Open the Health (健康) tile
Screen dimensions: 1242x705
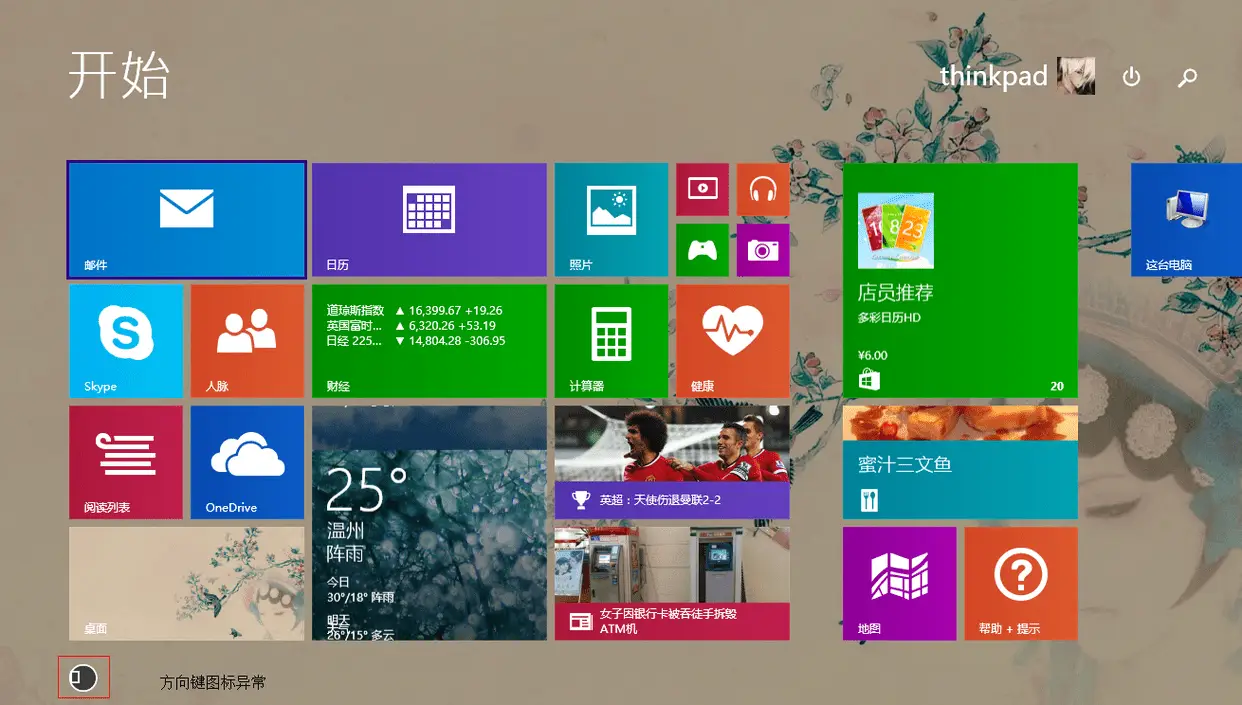pyautogui.click(x=733, y=340)
